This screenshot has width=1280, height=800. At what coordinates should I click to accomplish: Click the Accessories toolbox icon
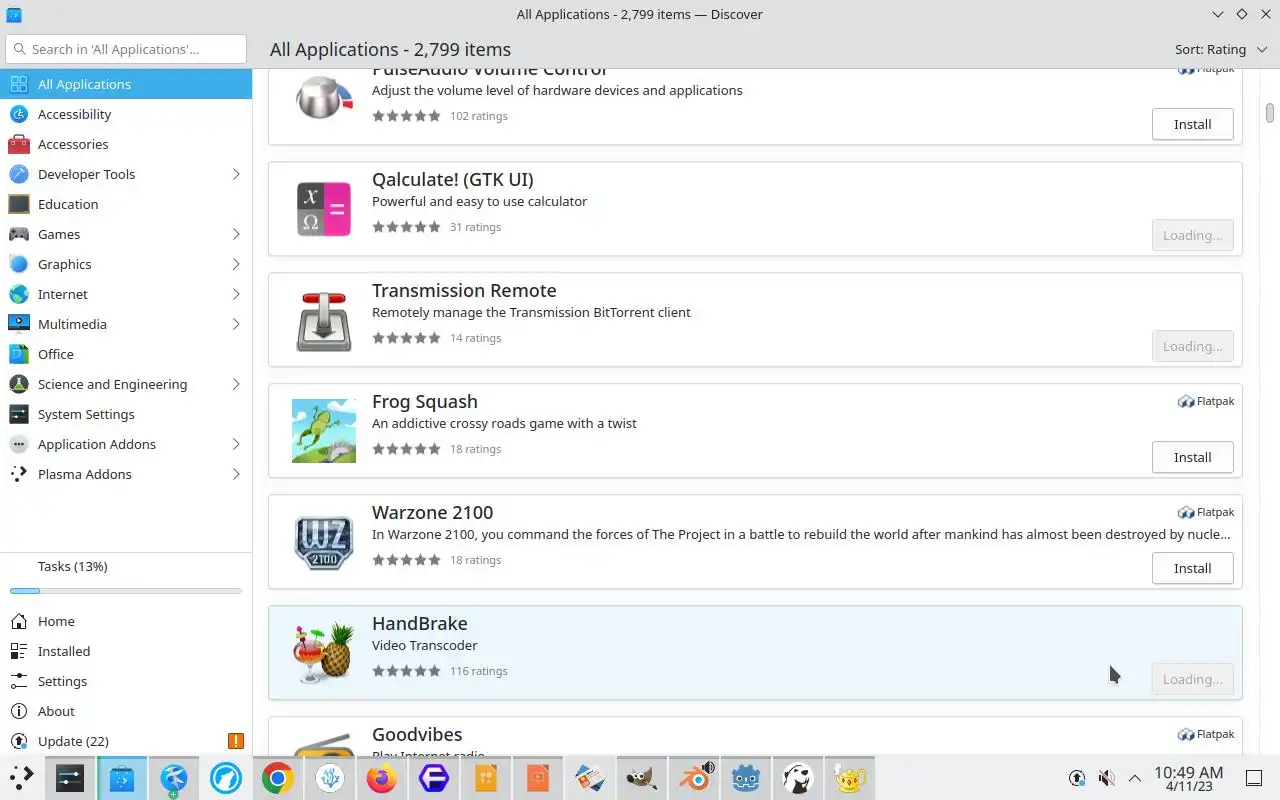click(x=19, y=144)
